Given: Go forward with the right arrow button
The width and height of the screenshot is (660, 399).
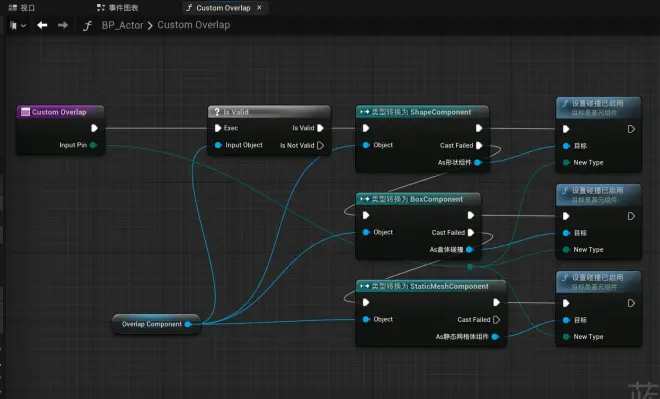Looking at the screenshot, I should [63, 25].
